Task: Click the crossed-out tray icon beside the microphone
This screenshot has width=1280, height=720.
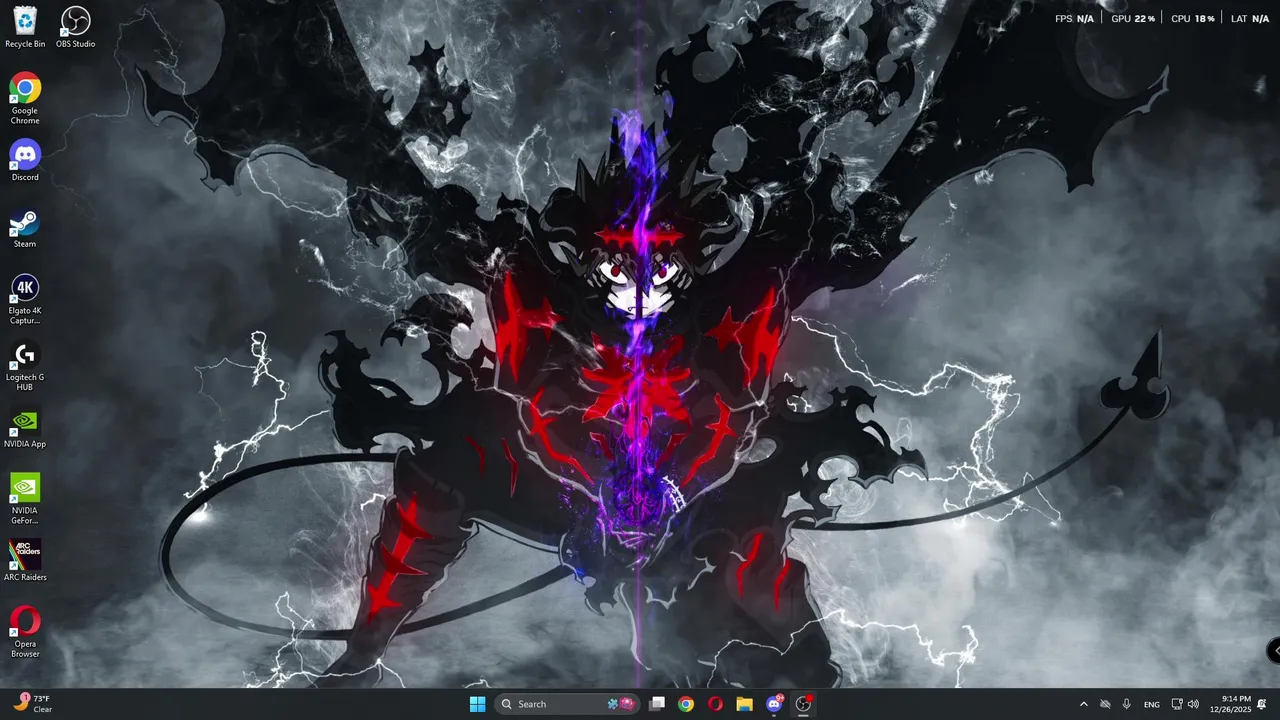Action: point(1105,704)
